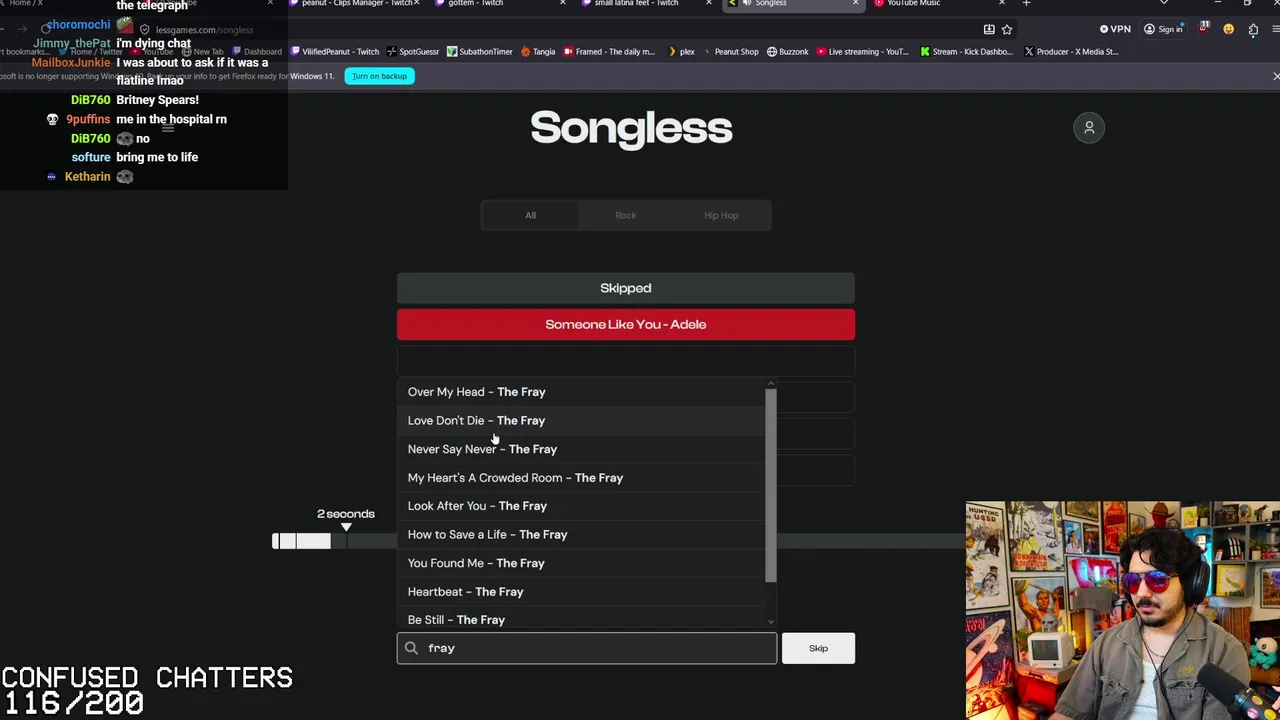1280x720 pixels.
Task: Open the Firefox hamburger application menu
Action: coord(1275,30)
